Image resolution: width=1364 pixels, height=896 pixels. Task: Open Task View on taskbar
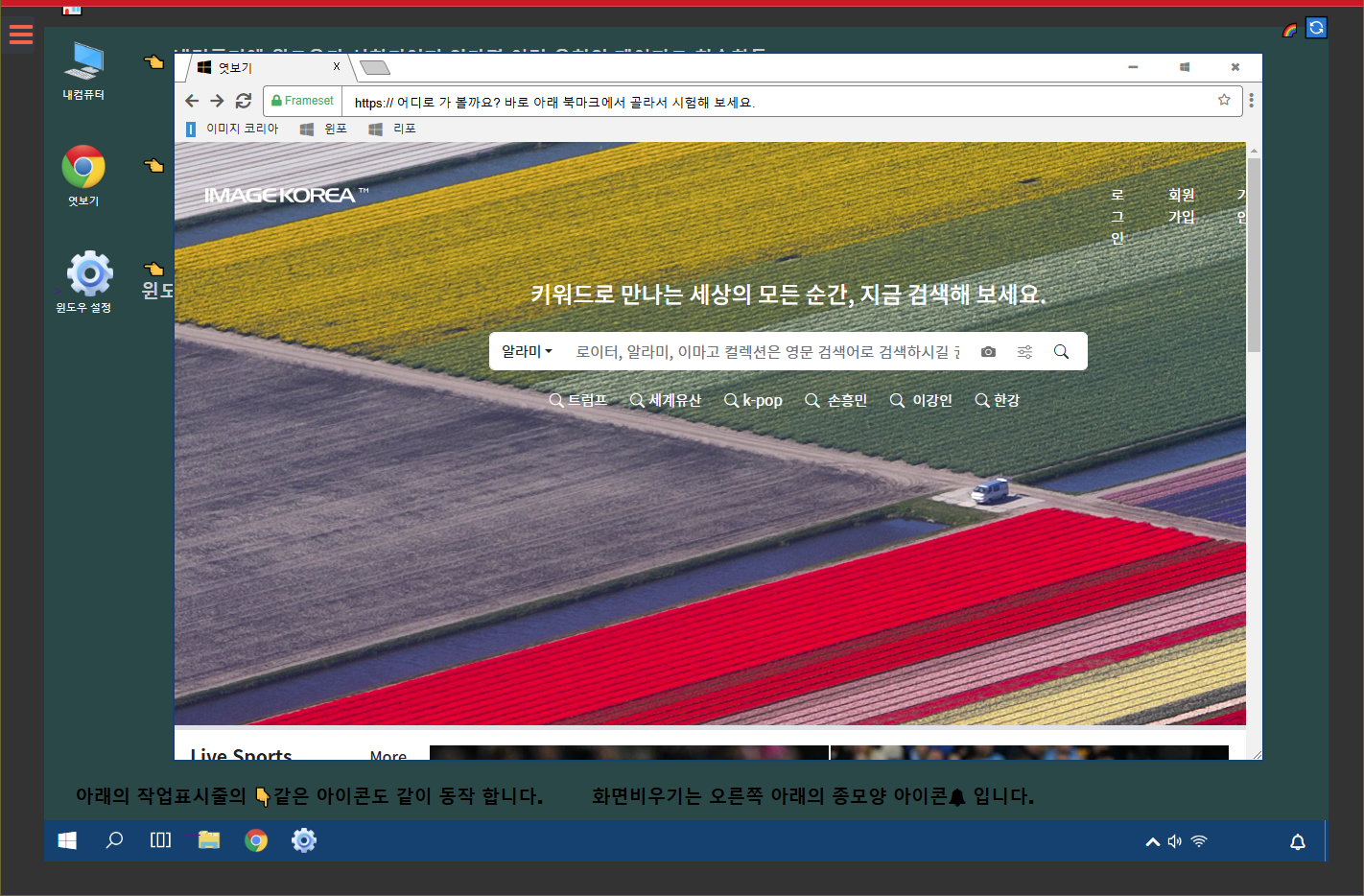click(161, 840)
